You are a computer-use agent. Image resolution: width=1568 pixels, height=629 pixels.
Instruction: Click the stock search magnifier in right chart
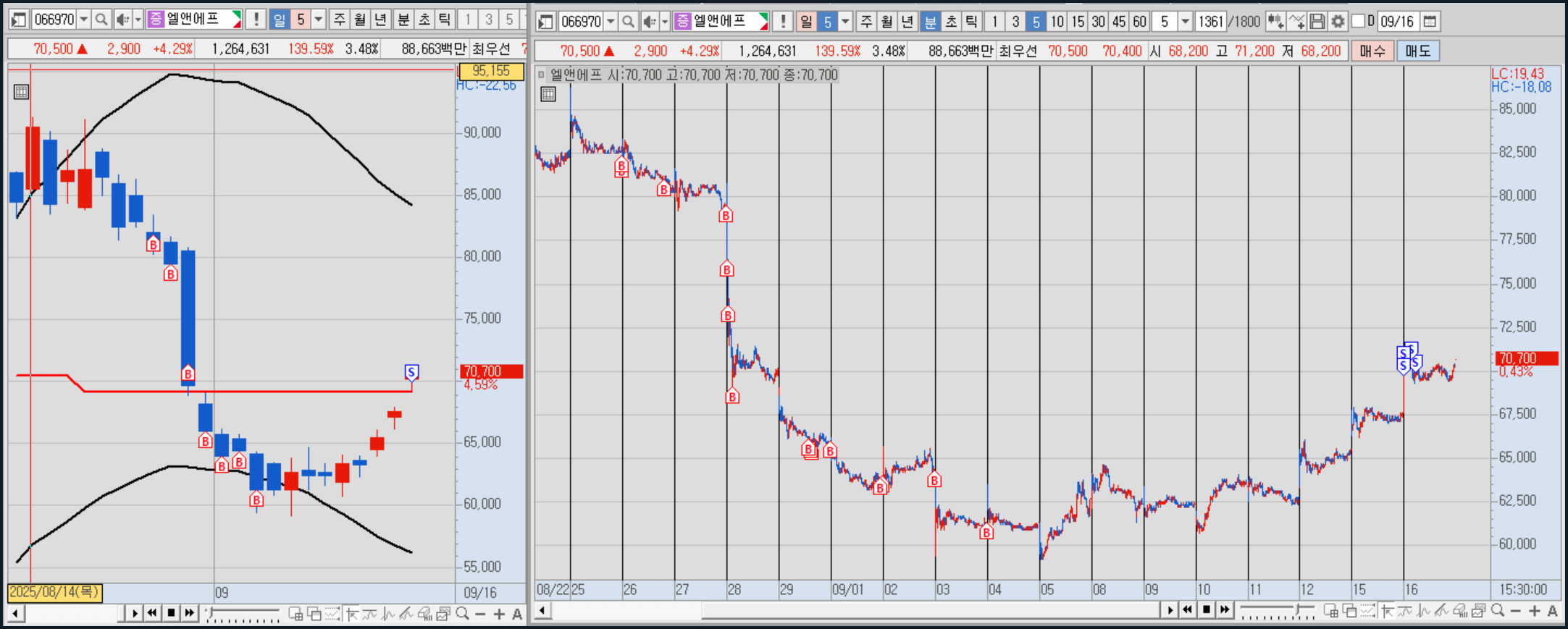(628, 22)
